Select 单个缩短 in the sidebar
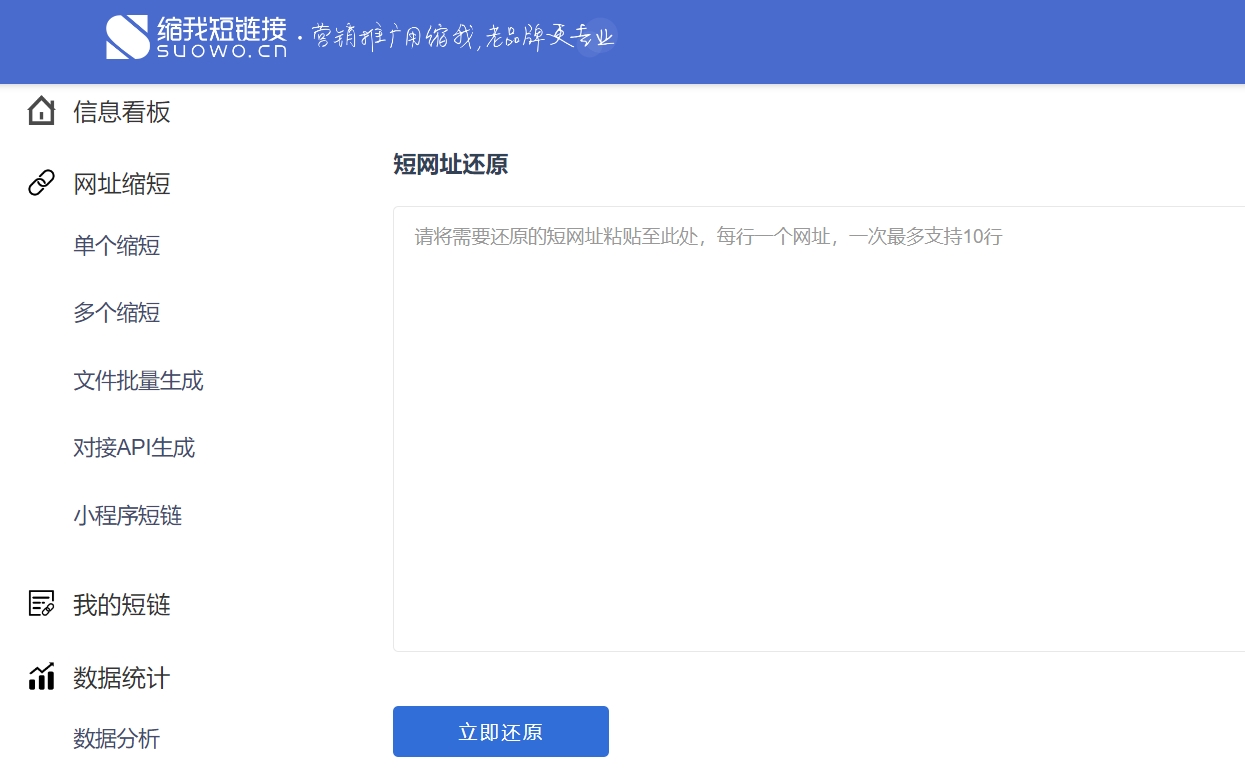 [116, 246]
